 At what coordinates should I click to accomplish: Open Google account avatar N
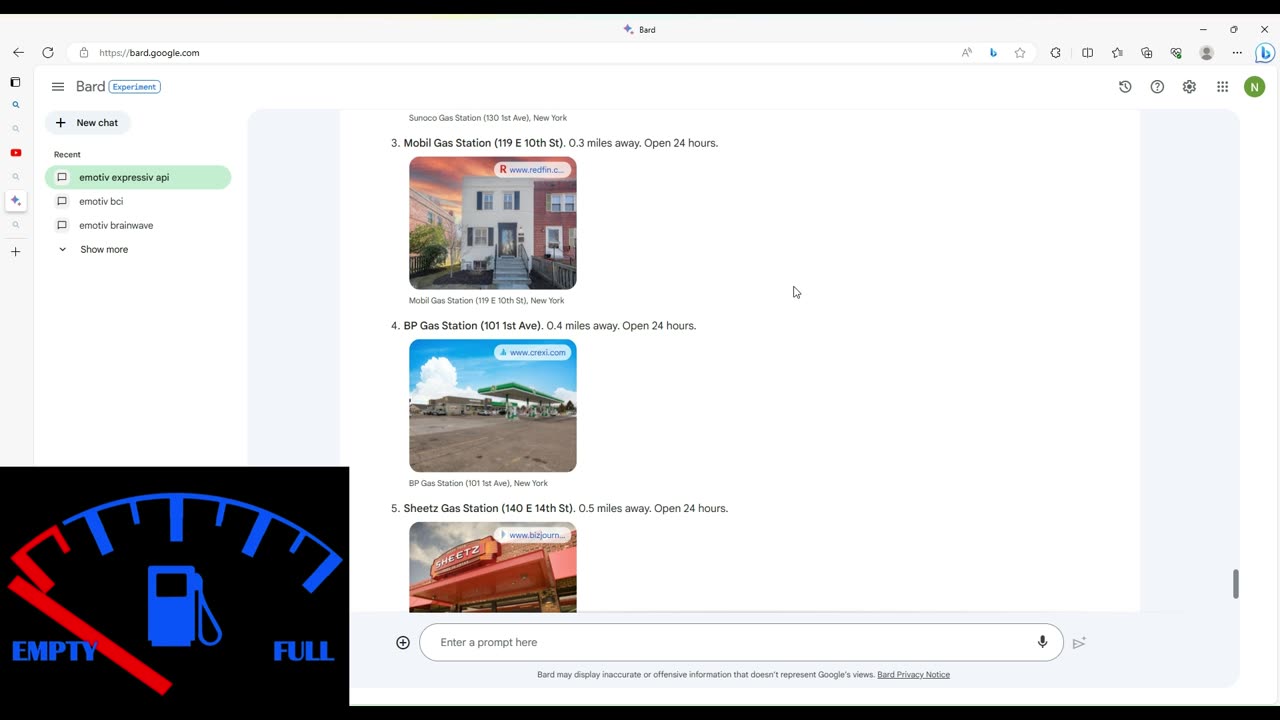(1254, 87)
